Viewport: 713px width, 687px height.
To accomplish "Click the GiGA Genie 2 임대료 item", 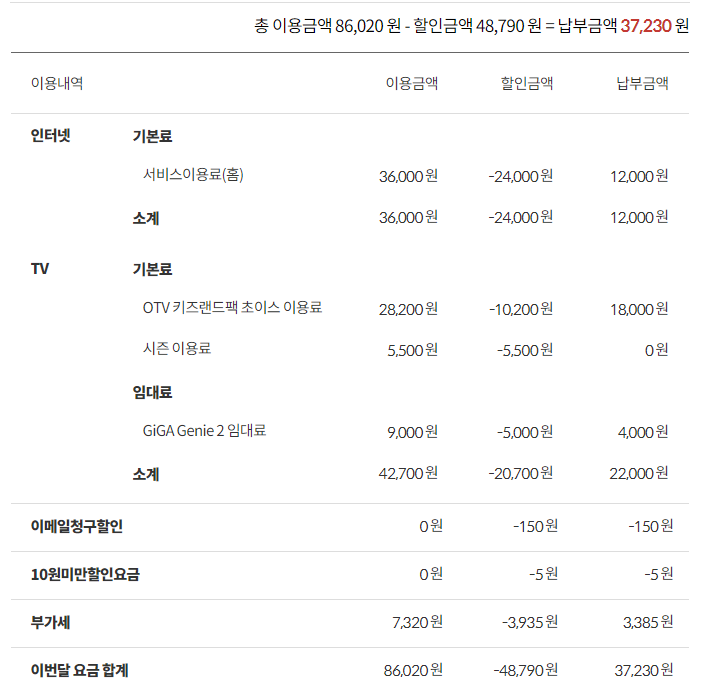I will pos(204,431).
